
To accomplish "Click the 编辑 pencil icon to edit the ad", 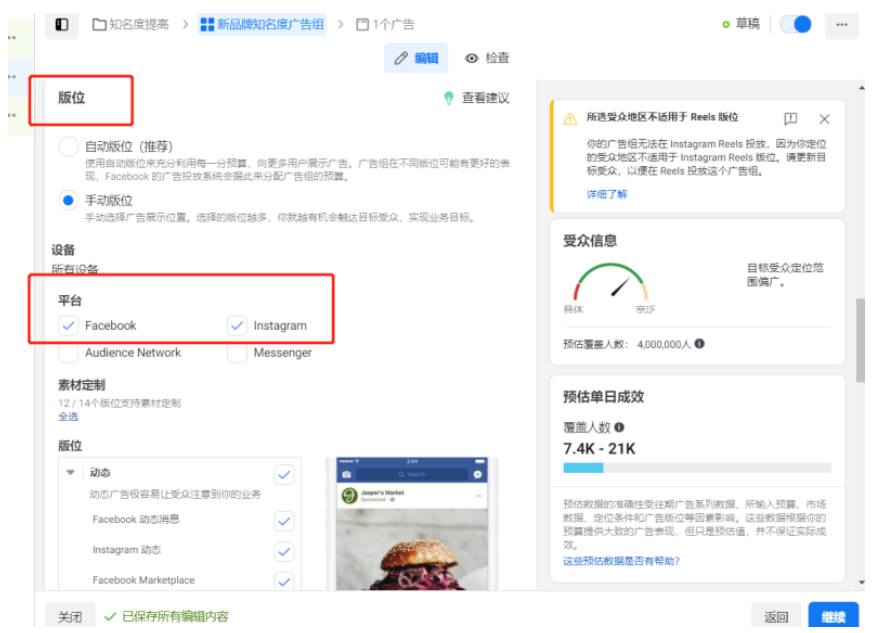I will pos(401,57).
